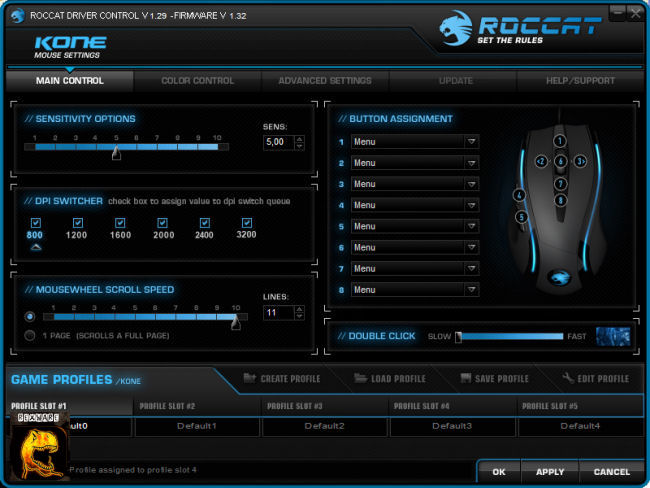650x488 pixels.
Task: Click the active DPI arrow under 800
Action: pyautogui.click(x=36, y=248)
